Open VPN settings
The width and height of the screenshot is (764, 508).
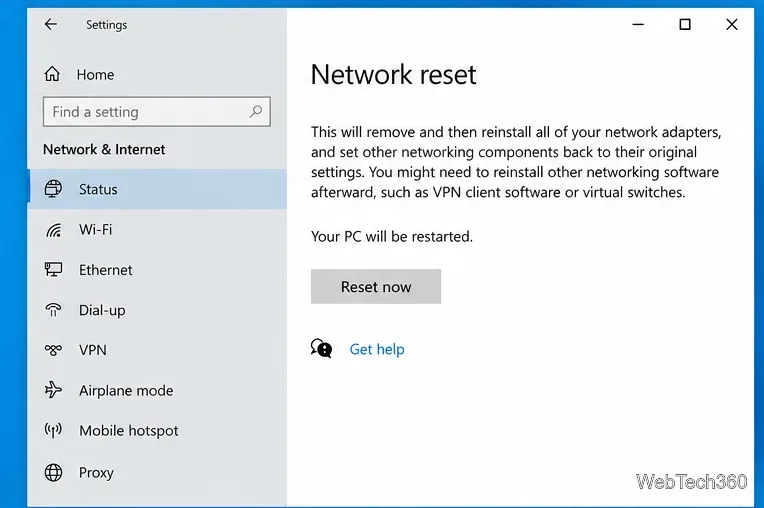(x=157, y=350)
